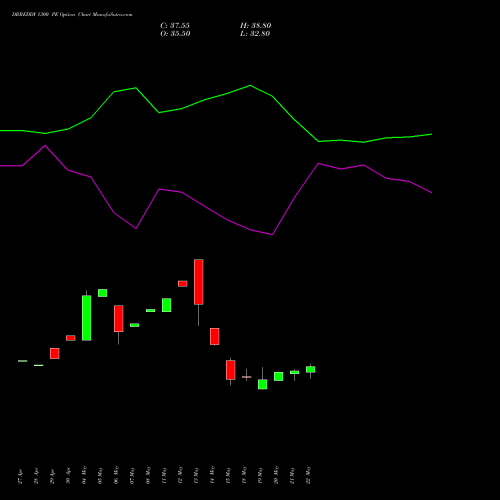Click the '28 Apr' date label
500x500 pixels.
(36, 476)
